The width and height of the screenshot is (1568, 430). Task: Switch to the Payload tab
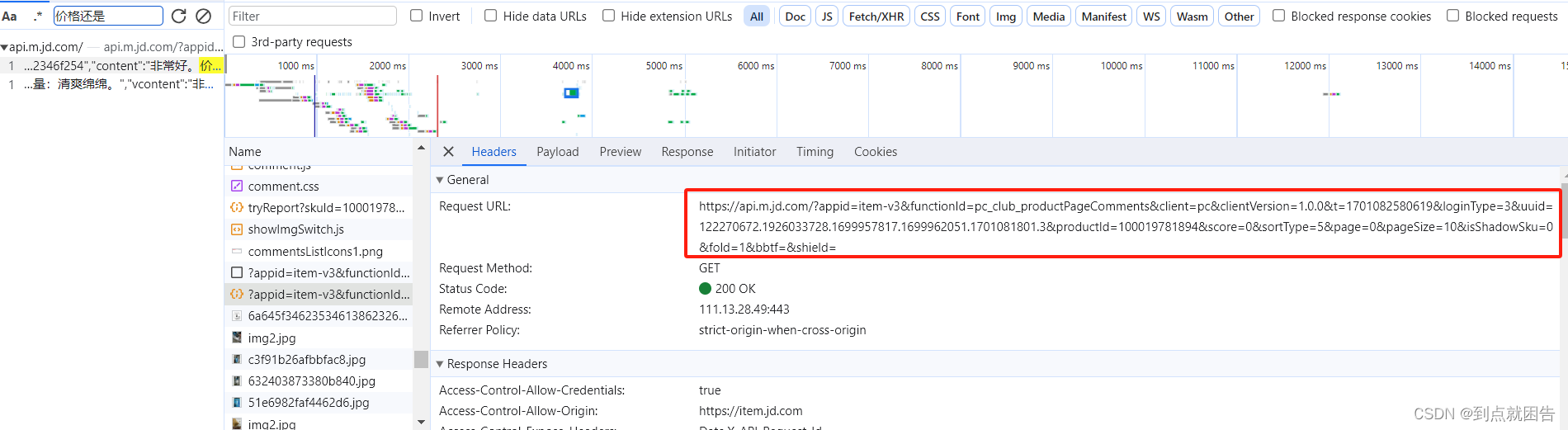point(557,152)
